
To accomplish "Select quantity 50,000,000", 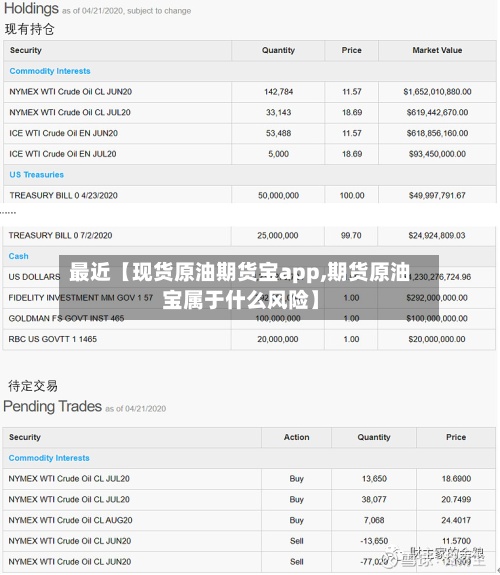I will click(x=279, y=195).
